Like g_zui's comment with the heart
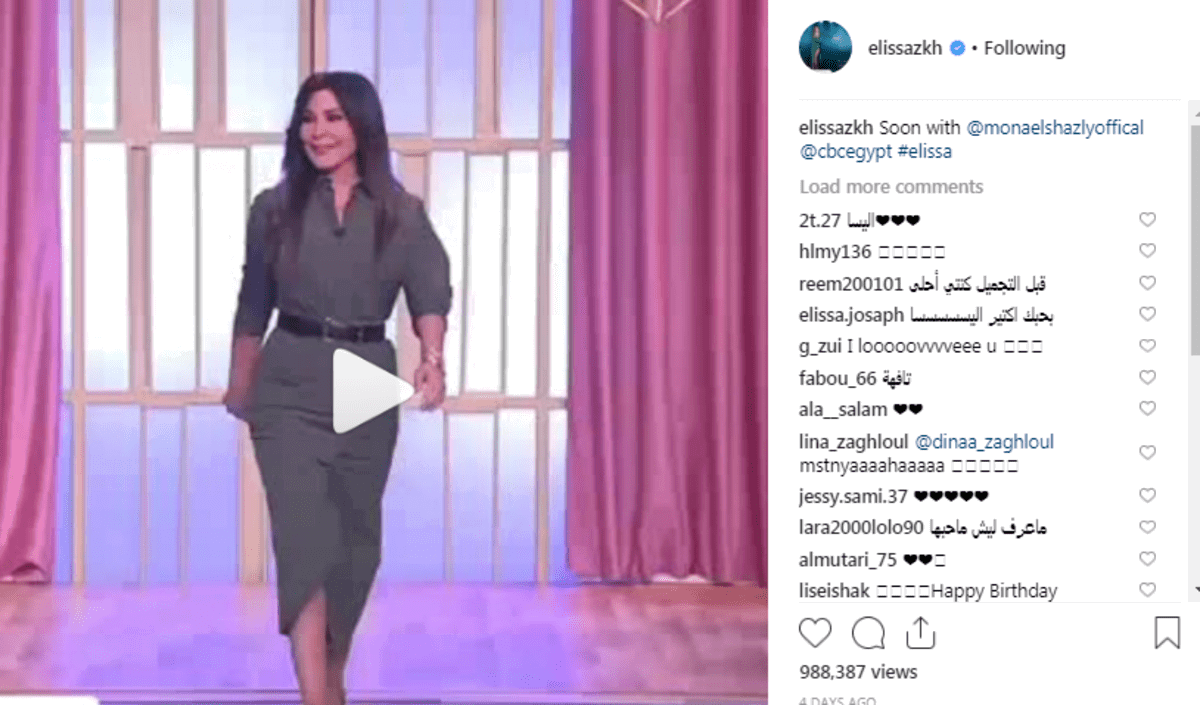The height and width of the screenshot is (705, 1200). (1148, 346)
